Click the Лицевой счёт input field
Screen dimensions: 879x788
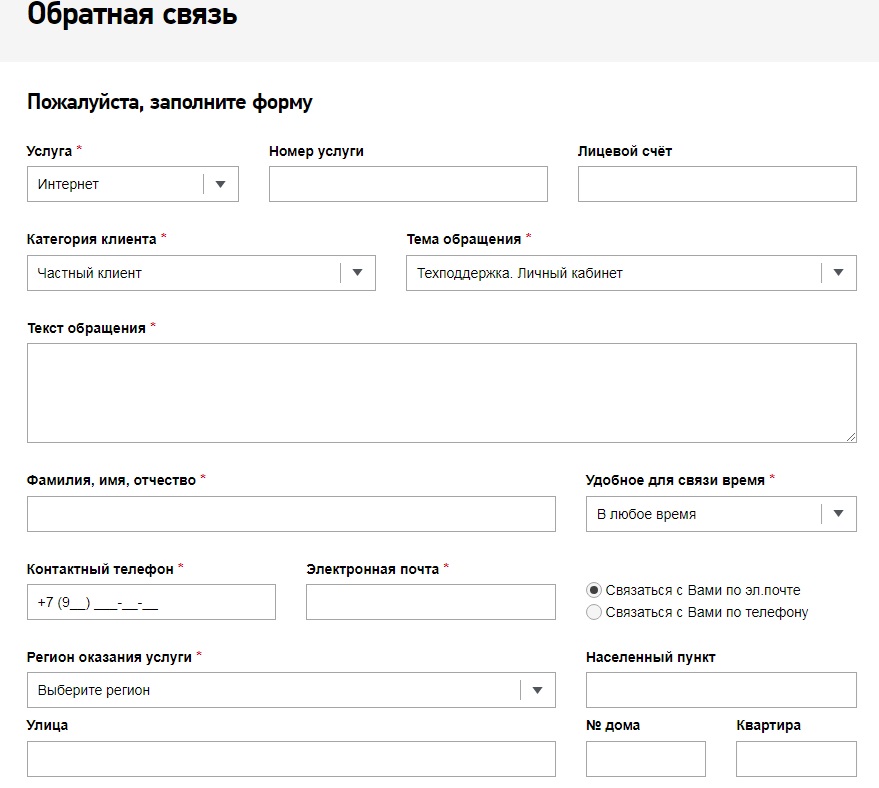point(718,184)
